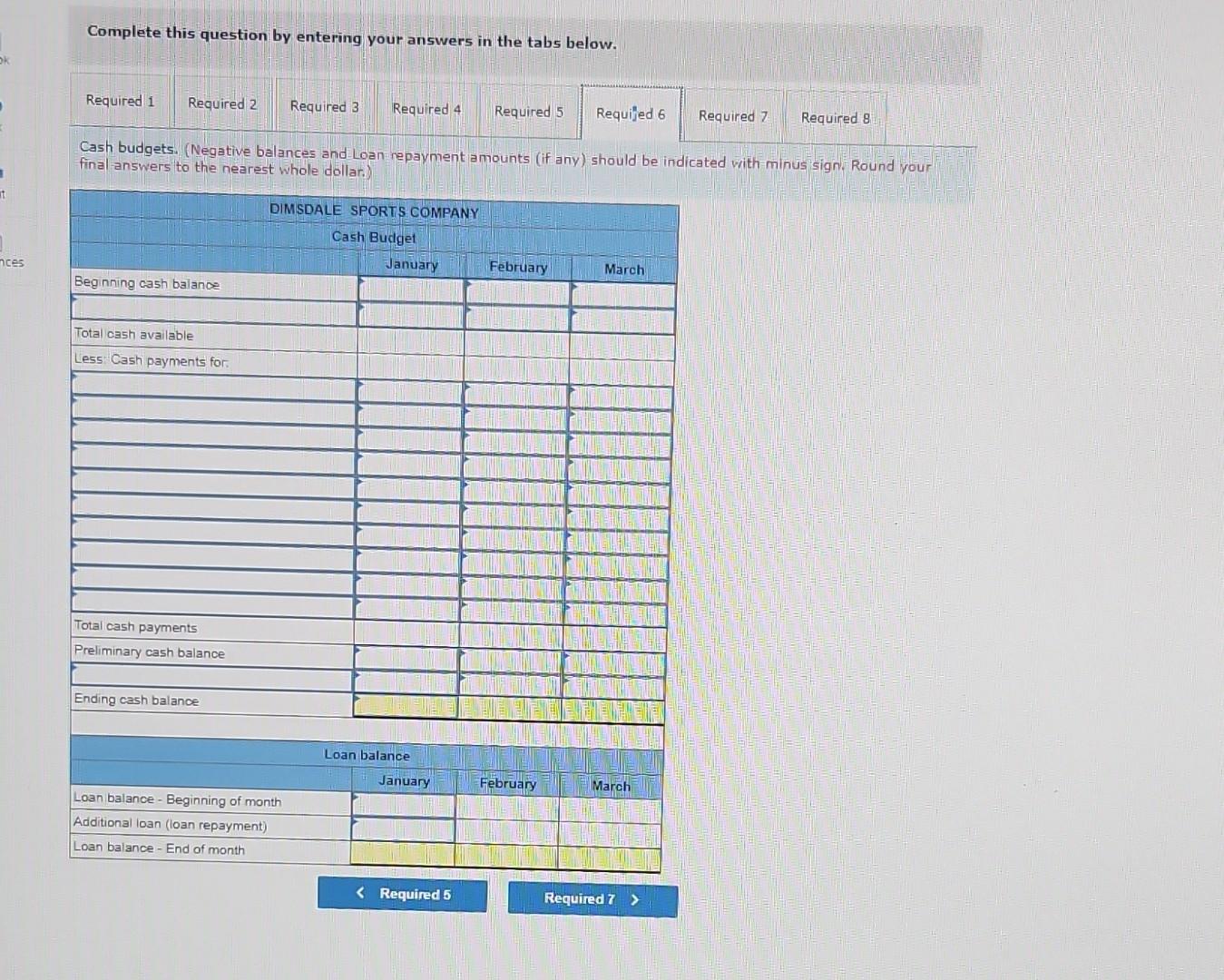This screenshot has width=1224, height=980.
Task: Click the January Loan balance End of month cell
Action: [403, 852]
